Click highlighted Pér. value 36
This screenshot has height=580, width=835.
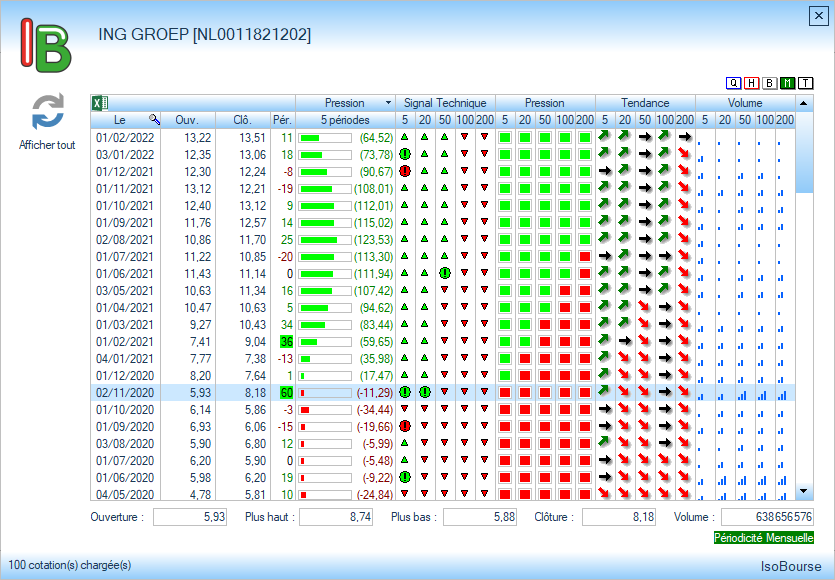click(x=286, y=342)
